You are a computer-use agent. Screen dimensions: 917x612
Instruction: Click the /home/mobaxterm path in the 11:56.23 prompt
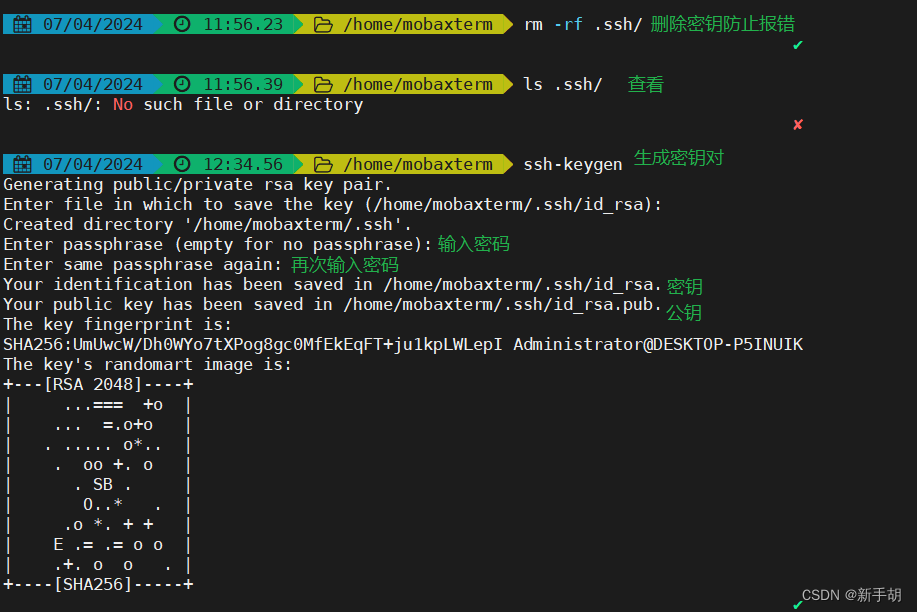pos(418,25)
